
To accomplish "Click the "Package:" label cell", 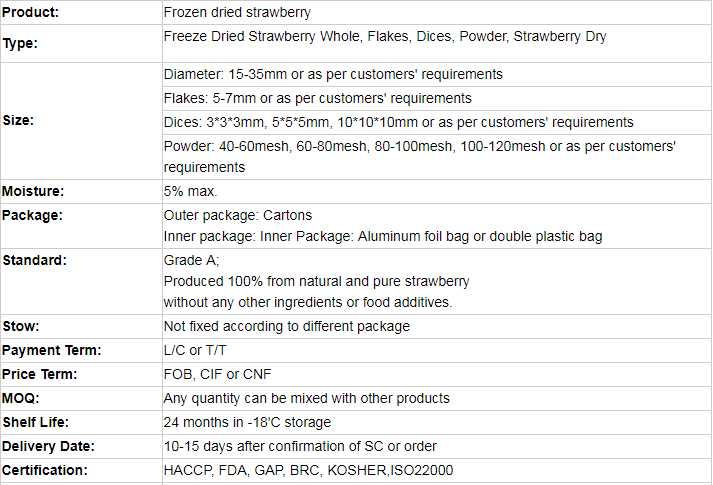I will click(x=33, y=215).
